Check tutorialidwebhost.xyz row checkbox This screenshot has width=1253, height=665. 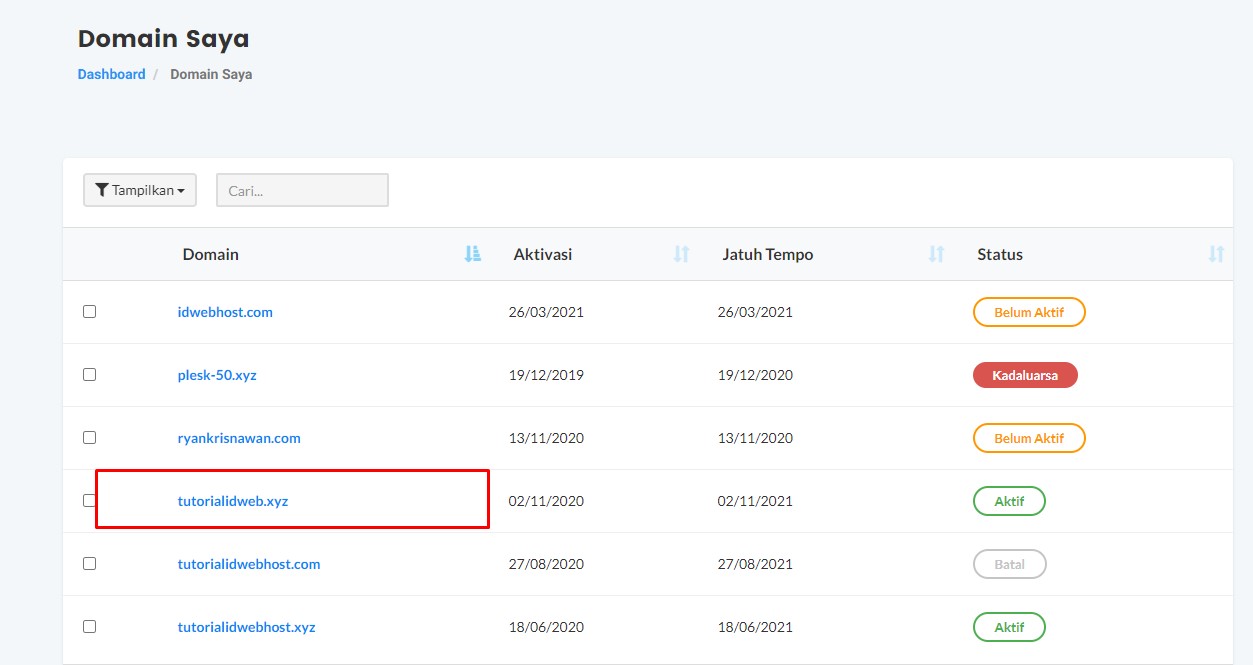89,627
